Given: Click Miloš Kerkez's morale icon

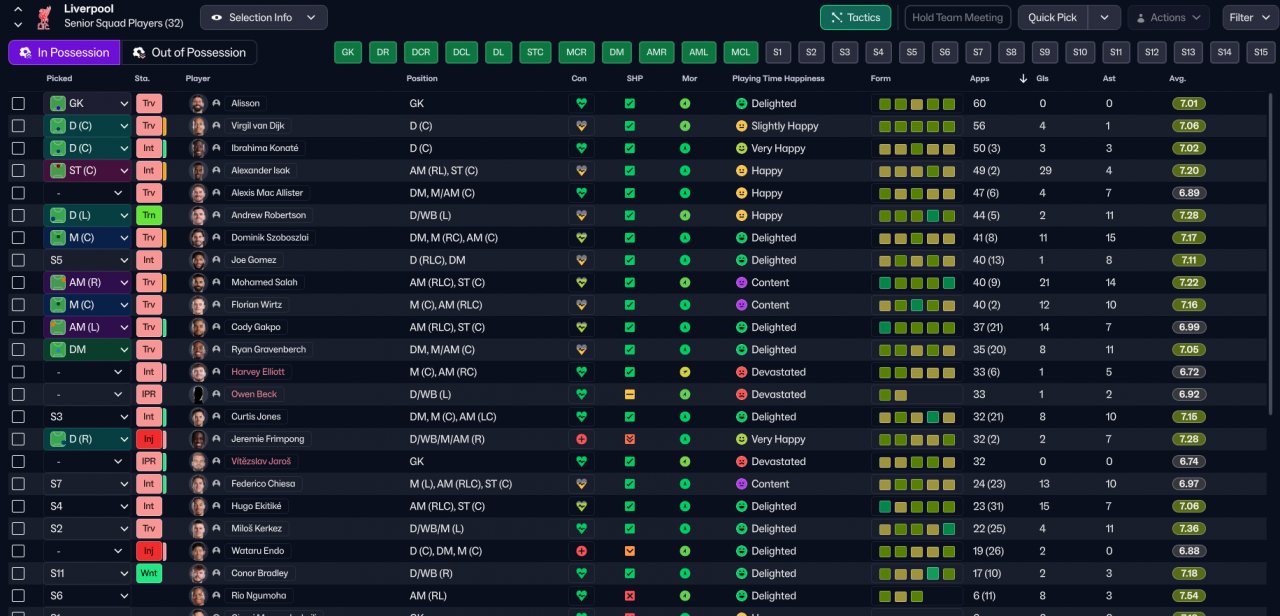Looking at the screenshot, I should click(685, 529).
